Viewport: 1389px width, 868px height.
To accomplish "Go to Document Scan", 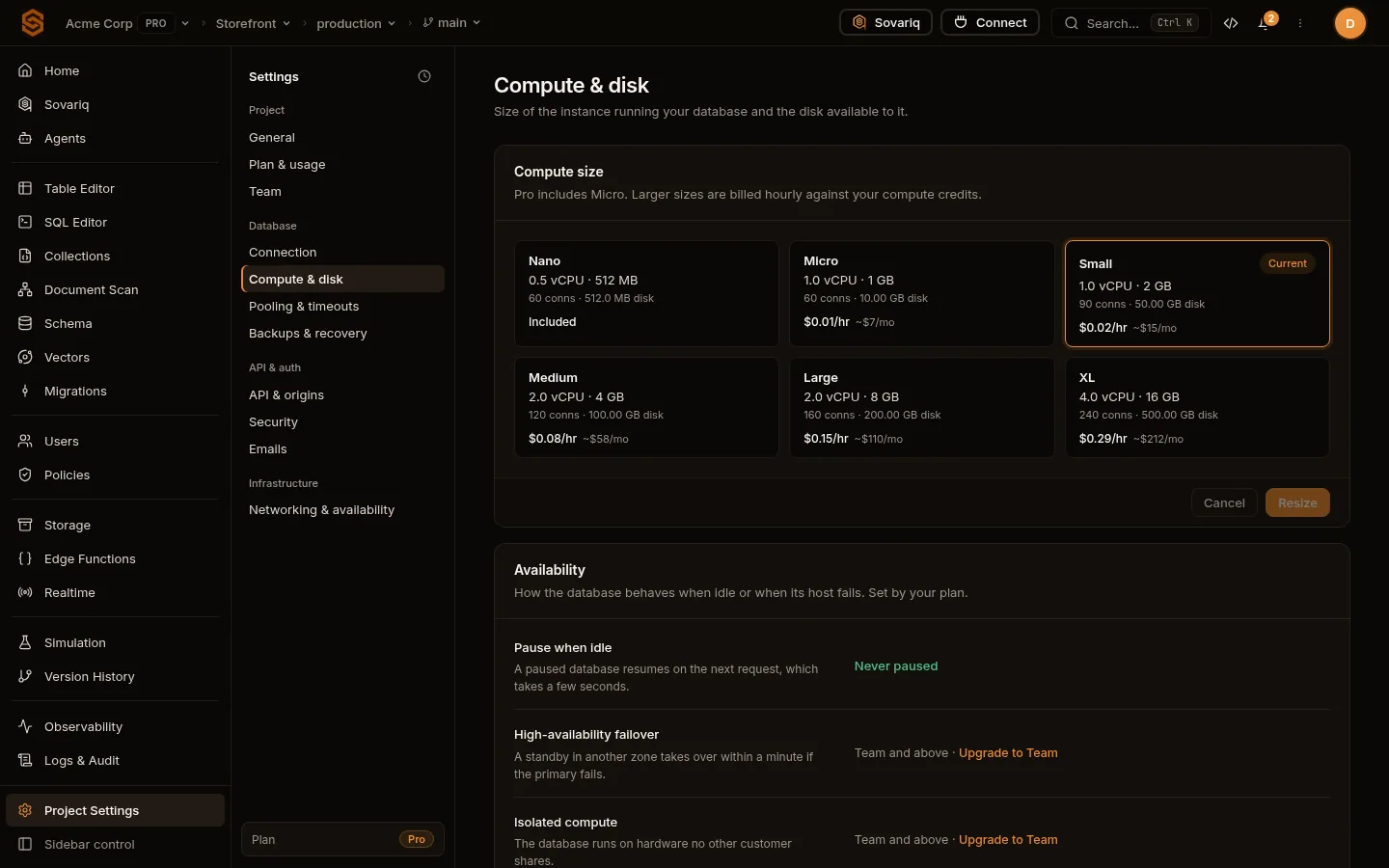I will pyautogui.click(x=116, y=289).
